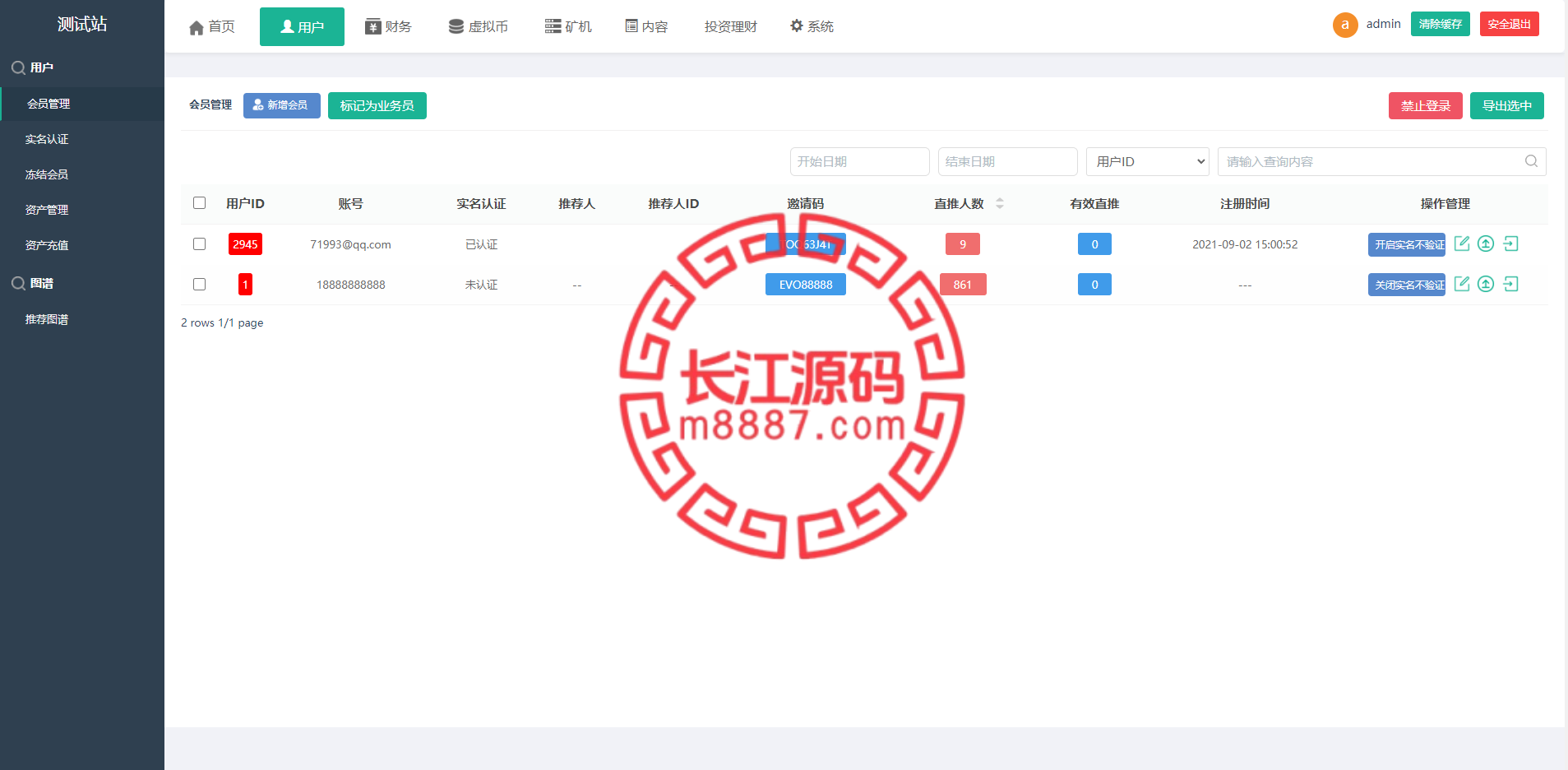Click invitation code EVO88888

806,285
